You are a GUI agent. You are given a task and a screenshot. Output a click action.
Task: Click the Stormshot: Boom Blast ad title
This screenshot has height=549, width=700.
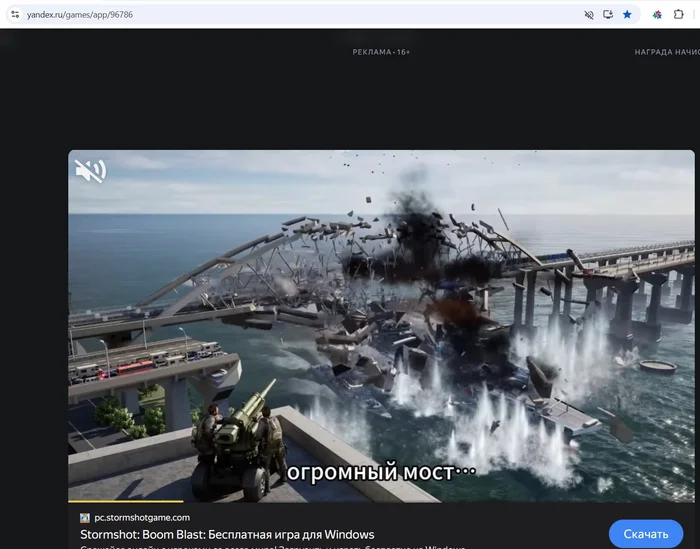coord(227,534)
